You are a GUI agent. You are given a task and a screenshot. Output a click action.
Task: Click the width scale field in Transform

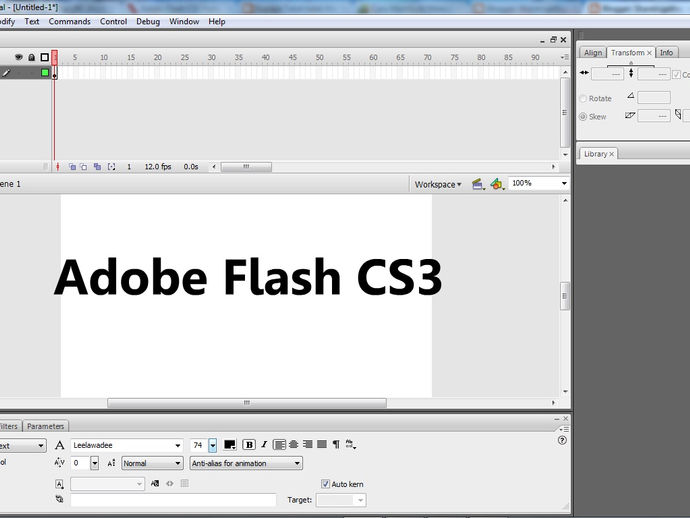607,74
